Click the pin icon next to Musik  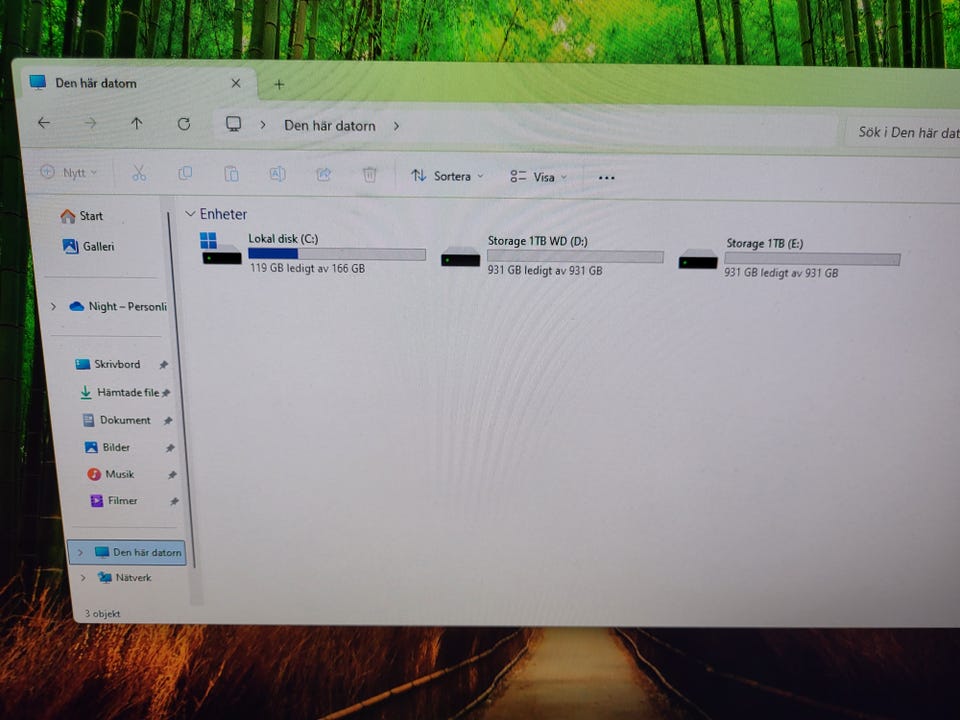click(x=172, y=475)
